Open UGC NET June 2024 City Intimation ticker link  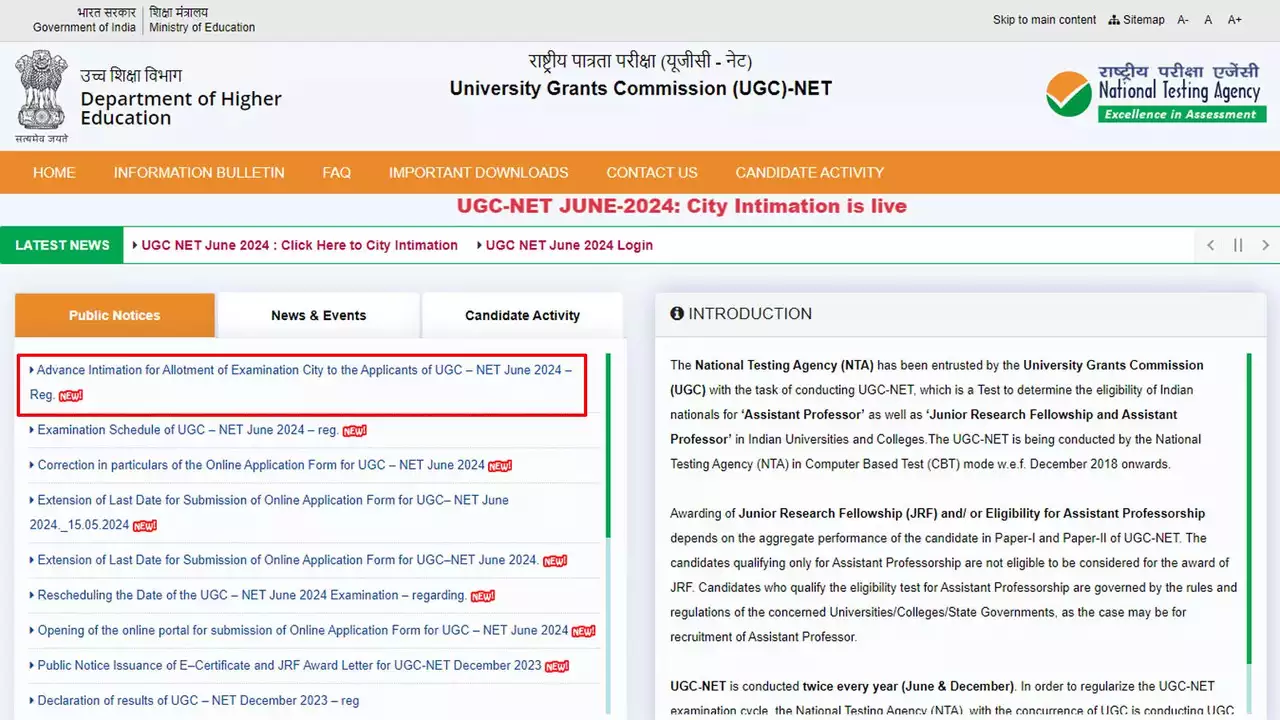coord(299,245)
